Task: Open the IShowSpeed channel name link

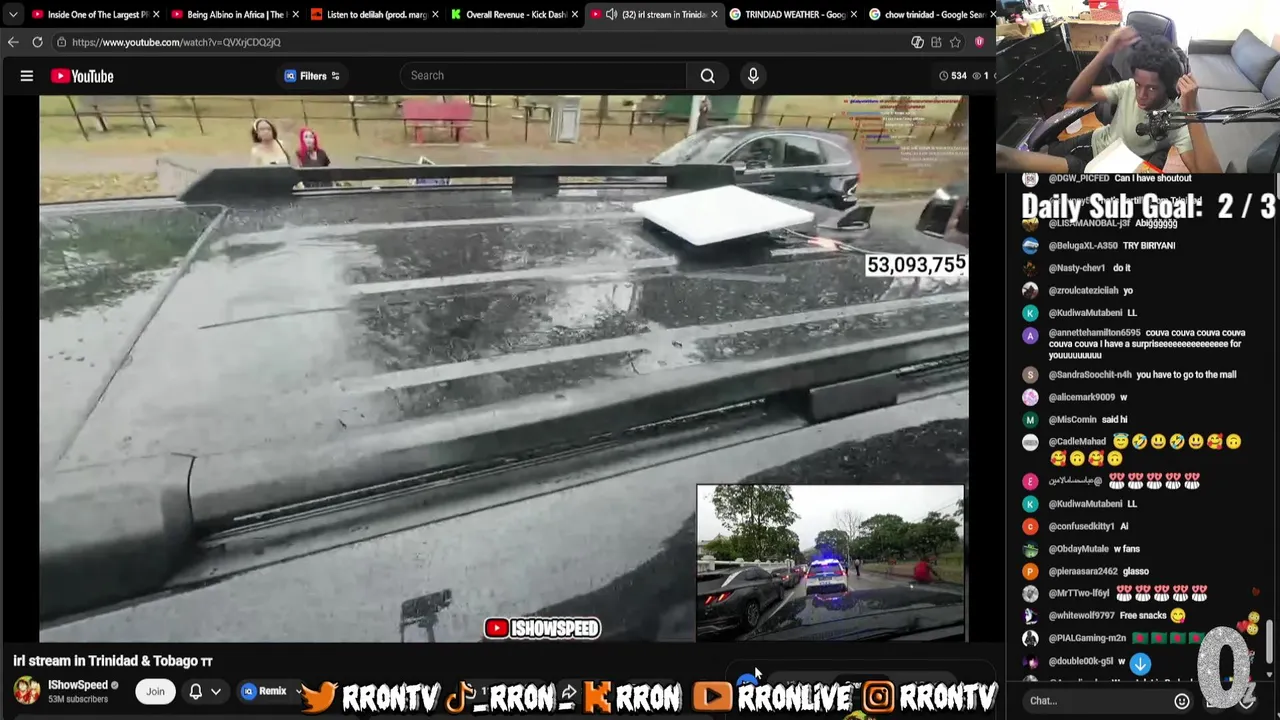Action: coord(77,685)
